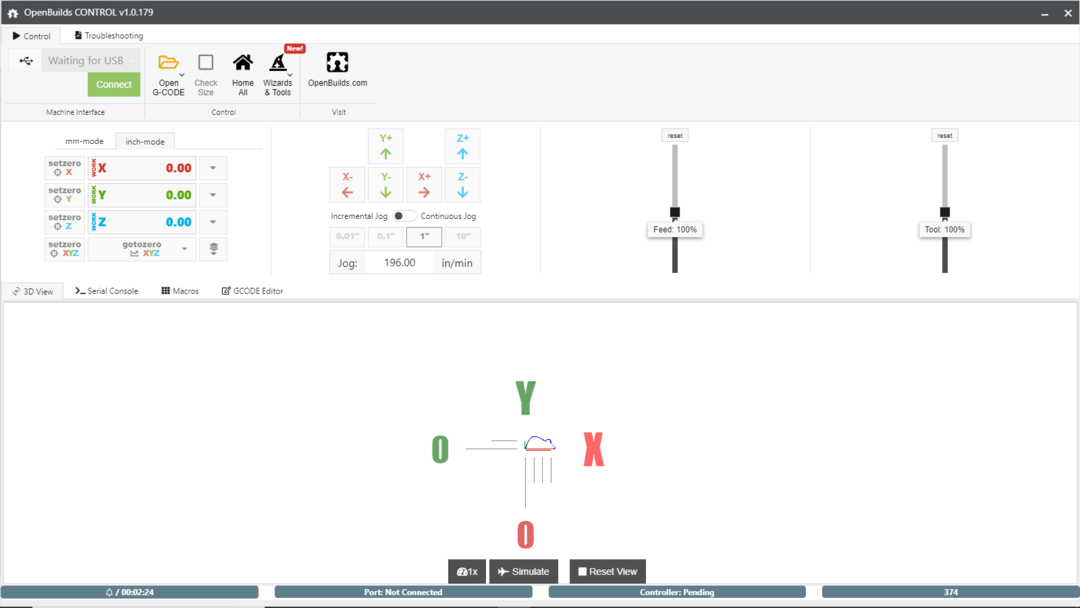
Task: Click the Home All house icon
Action: point(243,63)
